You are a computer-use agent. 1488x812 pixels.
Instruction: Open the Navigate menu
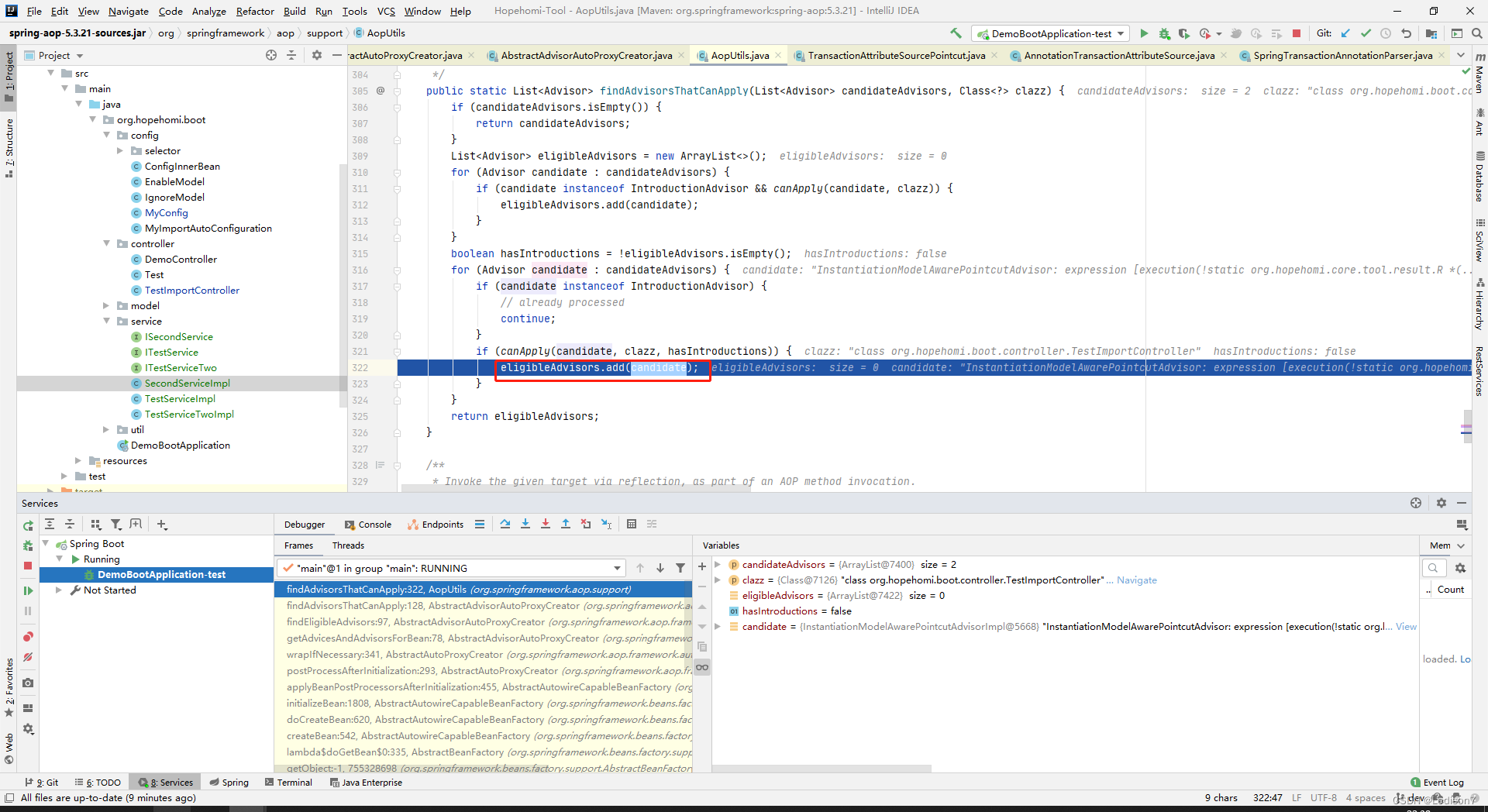coord(128,11)
